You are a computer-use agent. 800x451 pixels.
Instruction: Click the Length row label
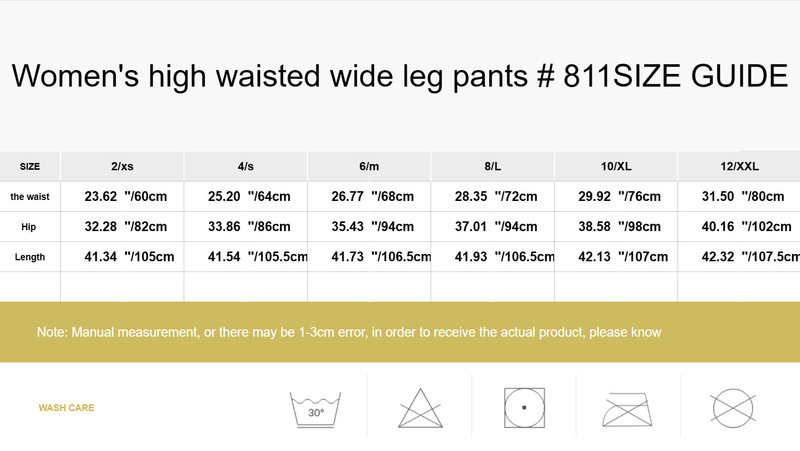[x=30, y=257]
